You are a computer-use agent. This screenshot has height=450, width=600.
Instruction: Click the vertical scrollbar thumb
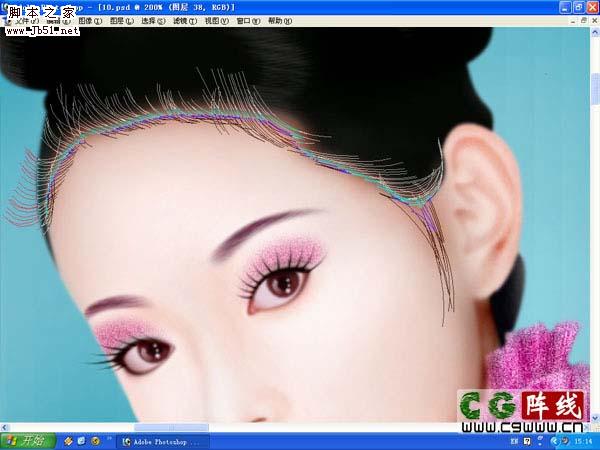[x=595, y=89]
